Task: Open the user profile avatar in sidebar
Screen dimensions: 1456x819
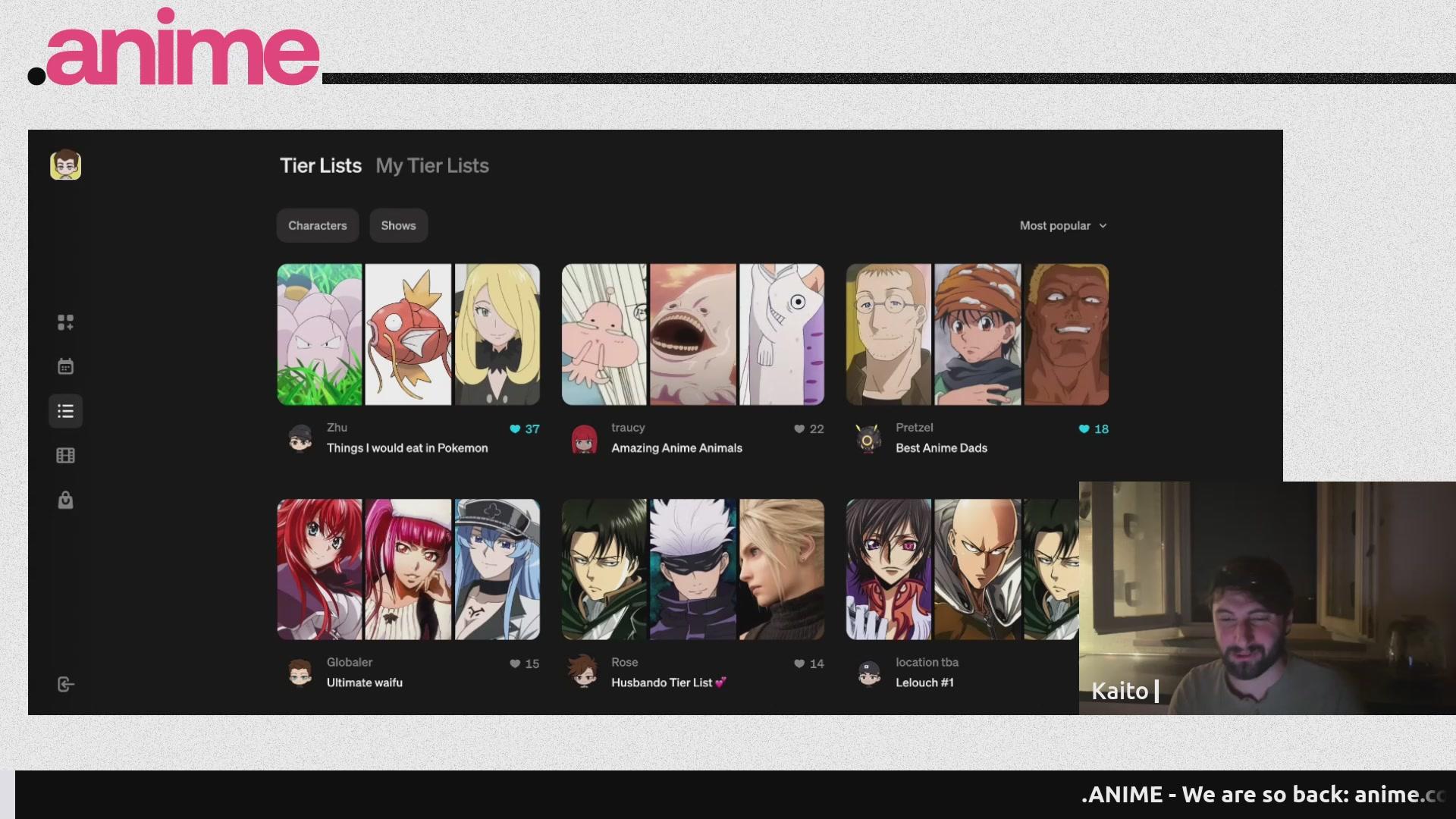Action: [x=66, y=165]
